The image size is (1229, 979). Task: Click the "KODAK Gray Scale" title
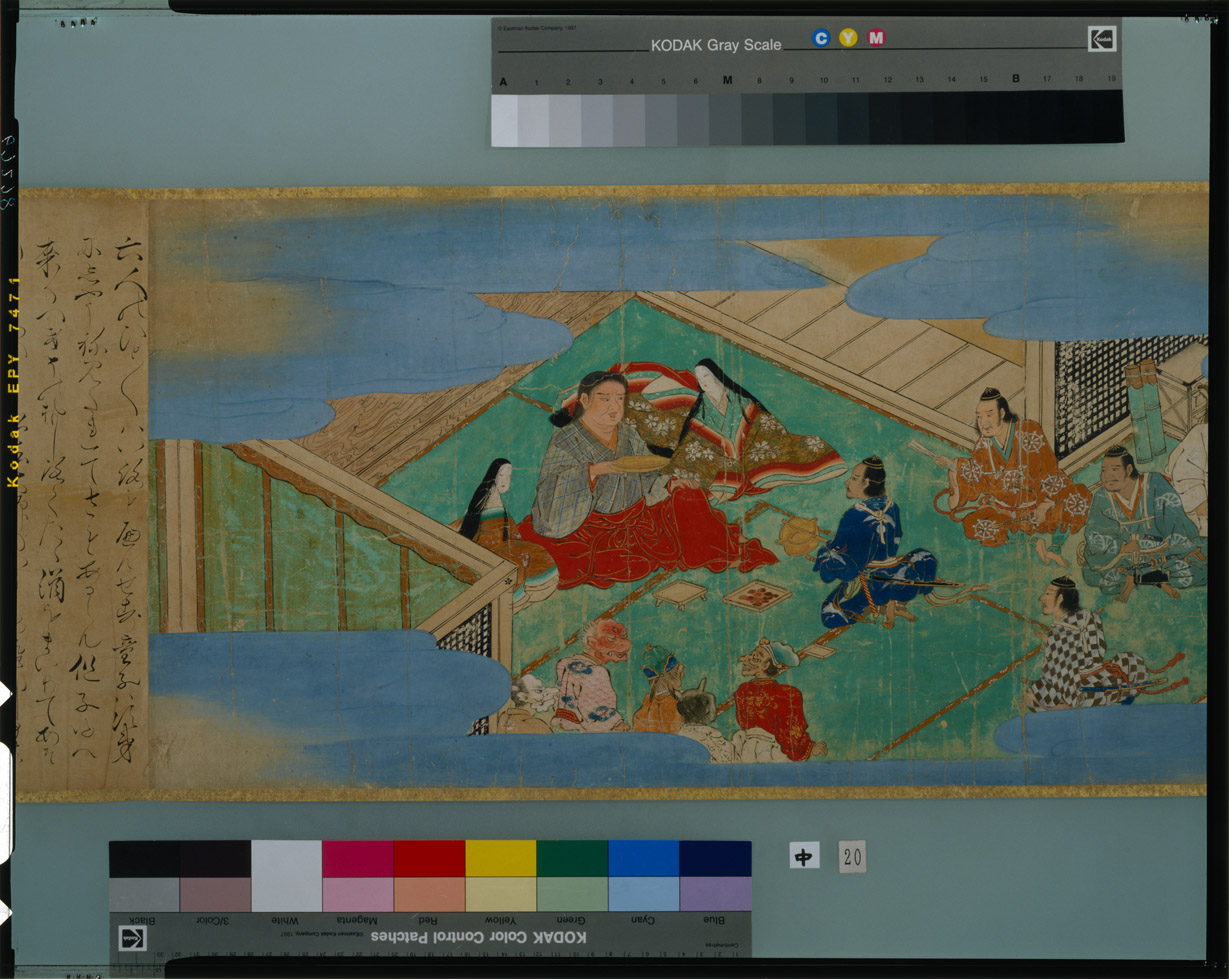[716, 45]
